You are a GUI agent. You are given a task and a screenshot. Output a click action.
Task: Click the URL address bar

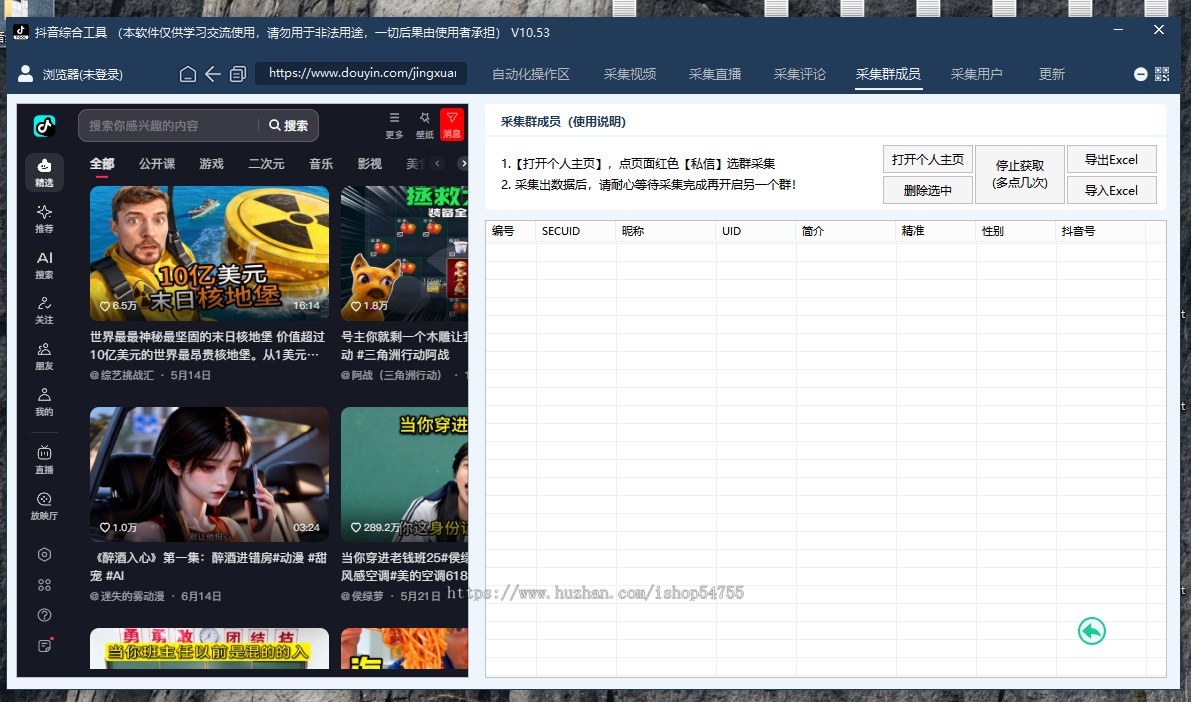pos(362,73)
